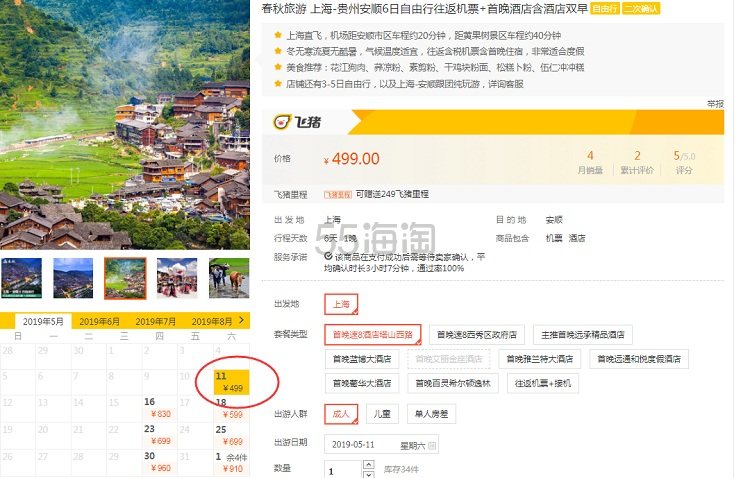Click the 评分 5/5.0 rating

(684, 162)
